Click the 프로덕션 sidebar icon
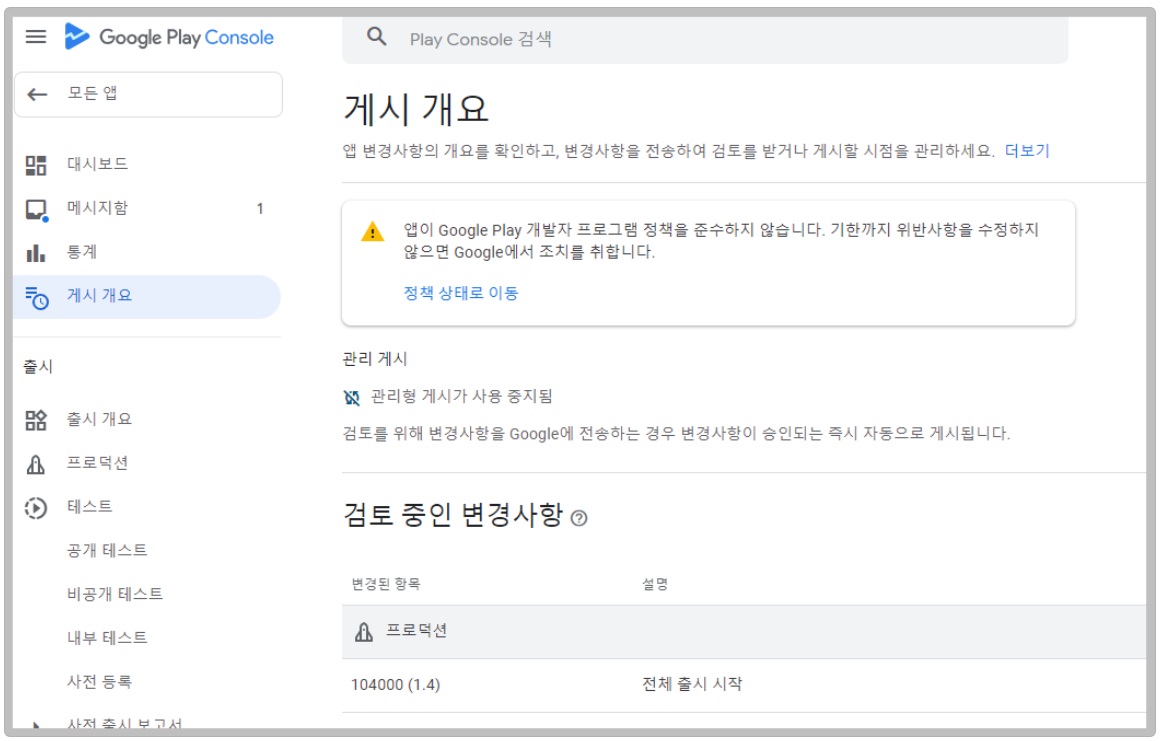The width and height of the screenshot is (1160, 741). pos(36,464)
